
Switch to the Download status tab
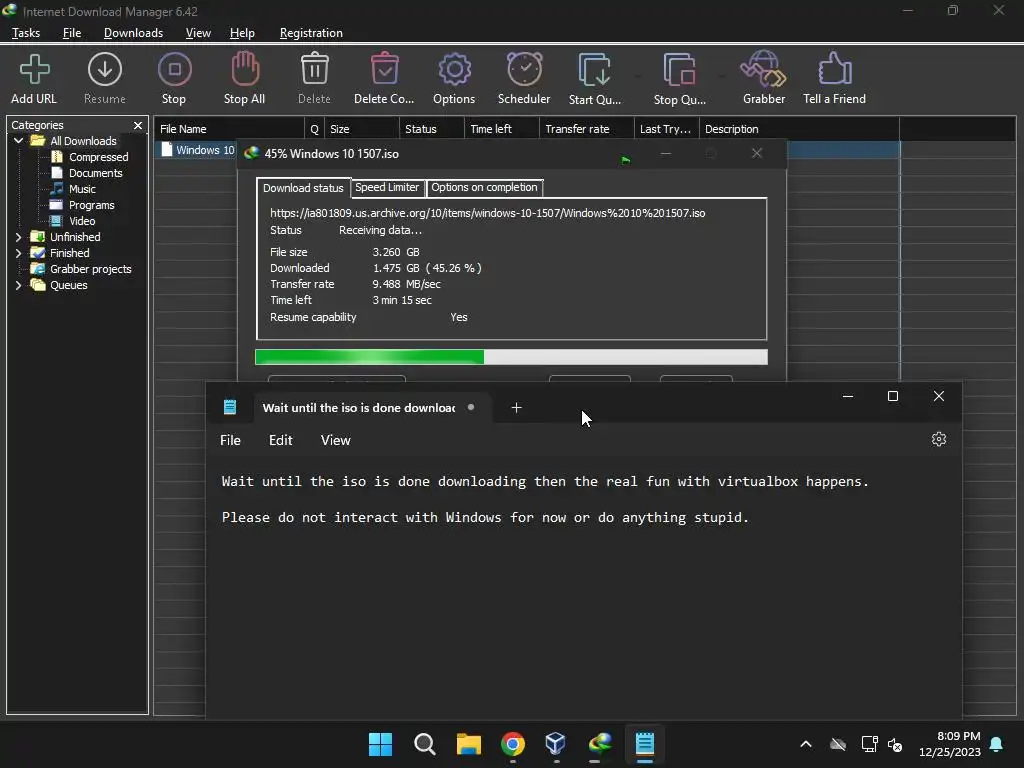303,188
